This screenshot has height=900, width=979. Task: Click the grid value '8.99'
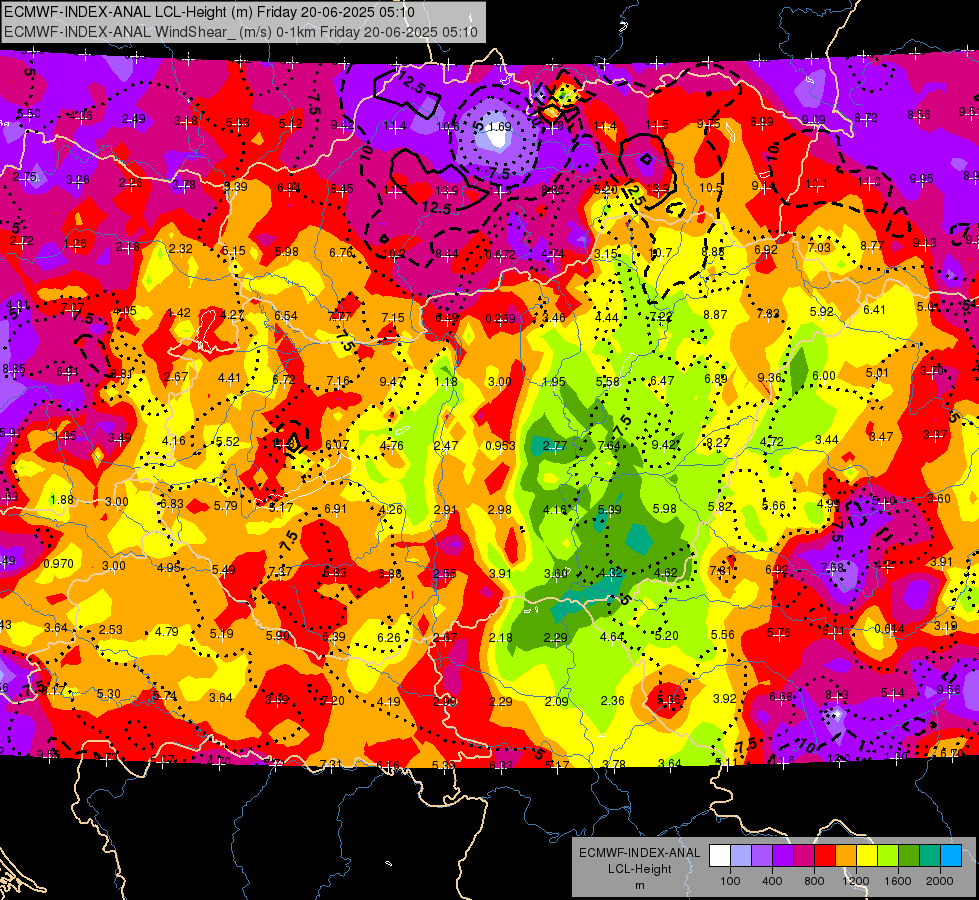762,122
